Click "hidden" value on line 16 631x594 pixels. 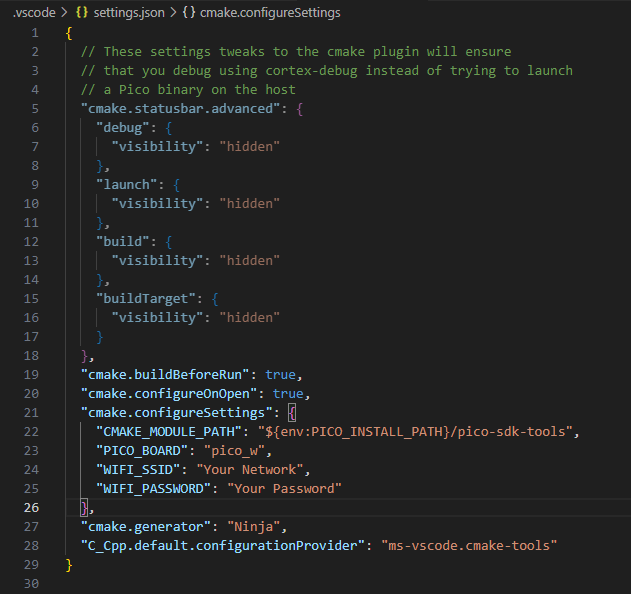(249, 318)
